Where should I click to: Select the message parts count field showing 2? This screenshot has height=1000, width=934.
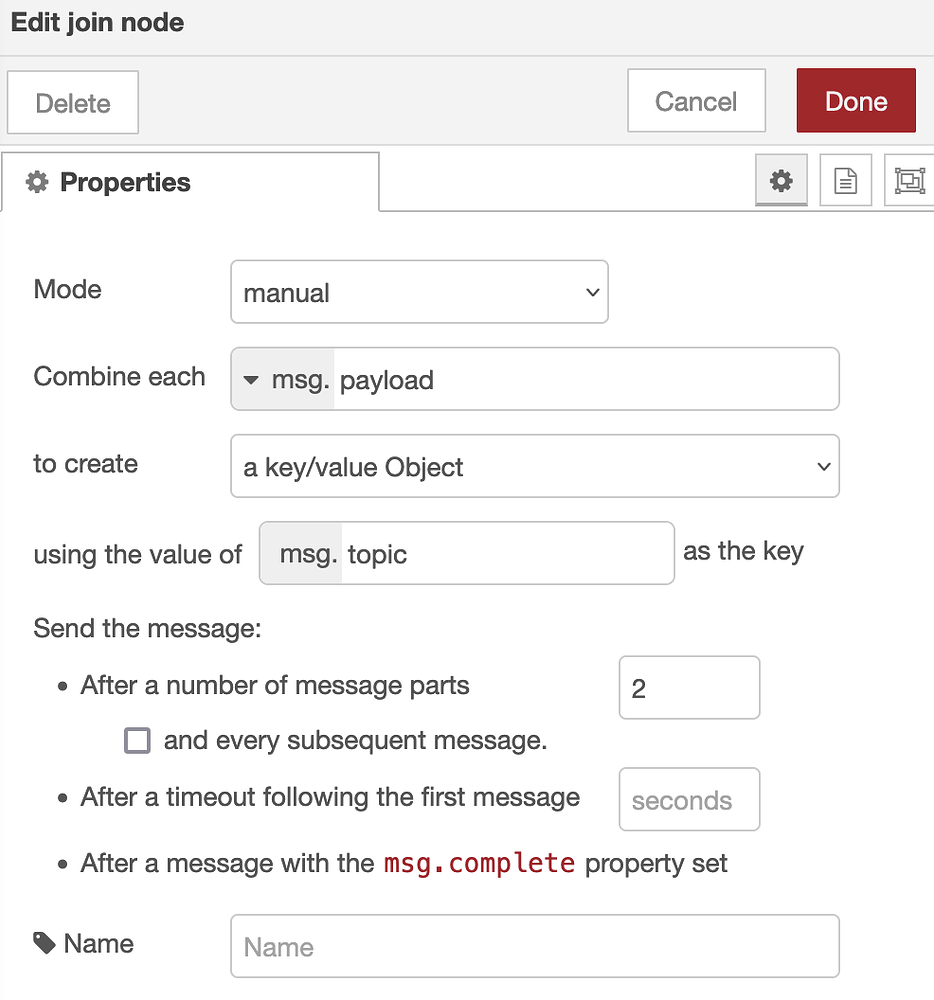689,687
